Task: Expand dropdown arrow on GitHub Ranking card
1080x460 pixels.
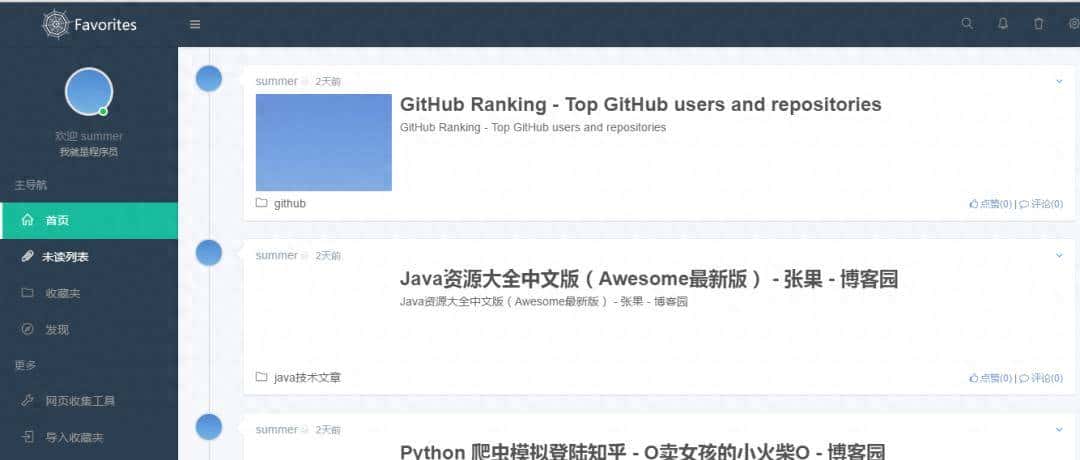Action: pyautogui.click(x=1059, y=81)
